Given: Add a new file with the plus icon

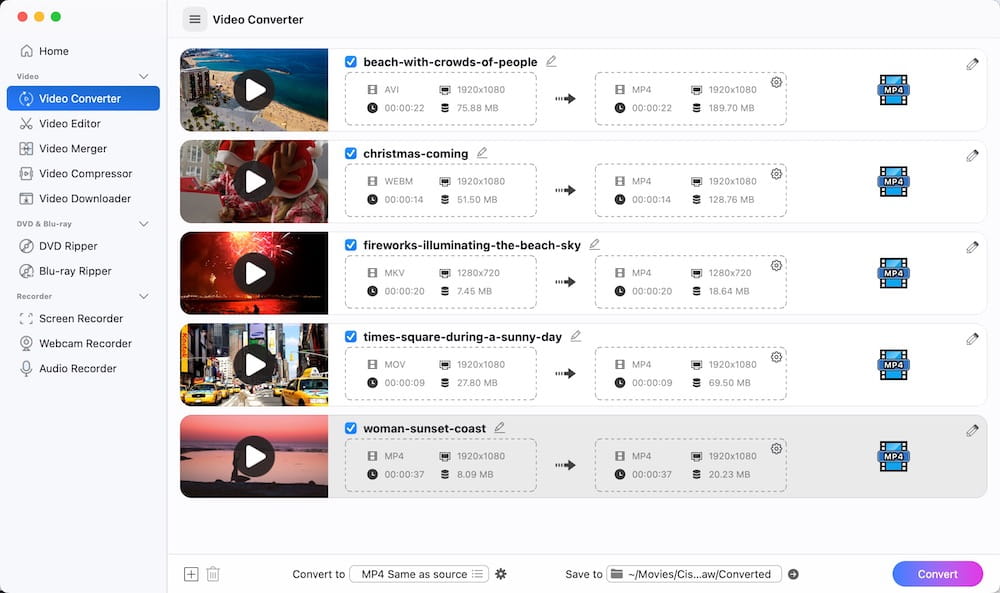Looking at the screenshot, I should [x=191, y=574].
